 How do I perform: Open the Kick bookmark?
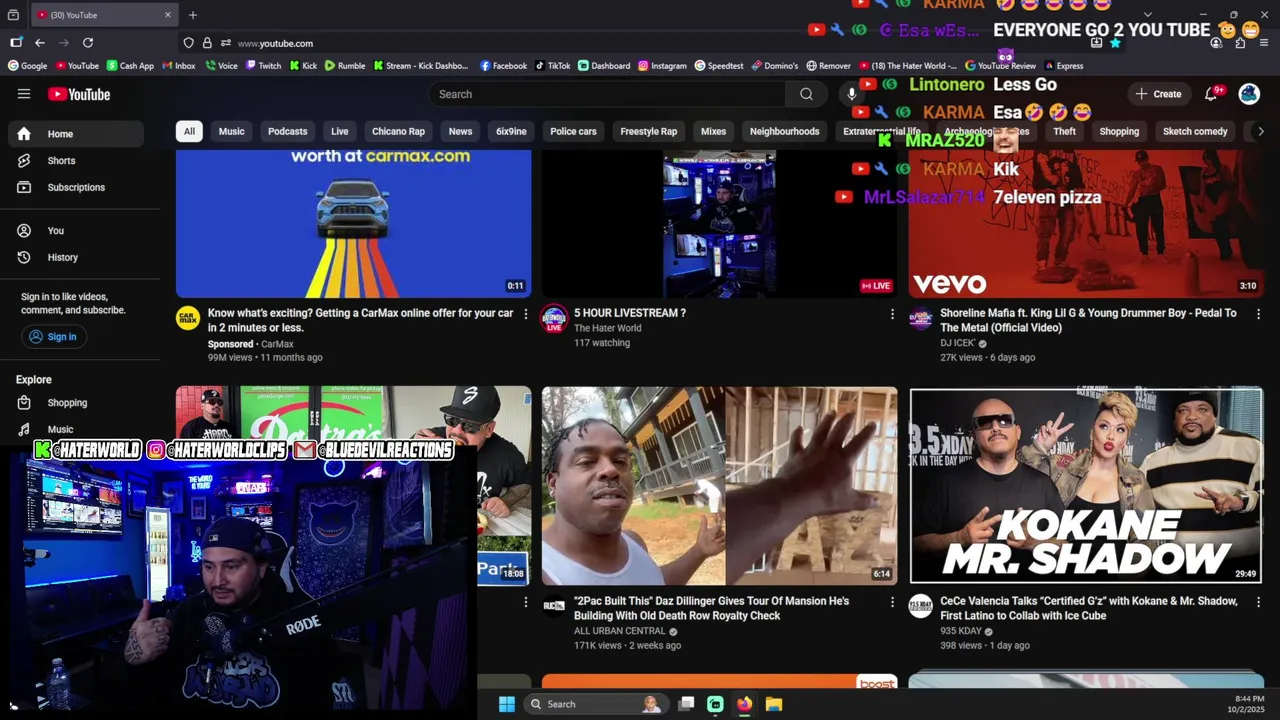tap(303, 66)
